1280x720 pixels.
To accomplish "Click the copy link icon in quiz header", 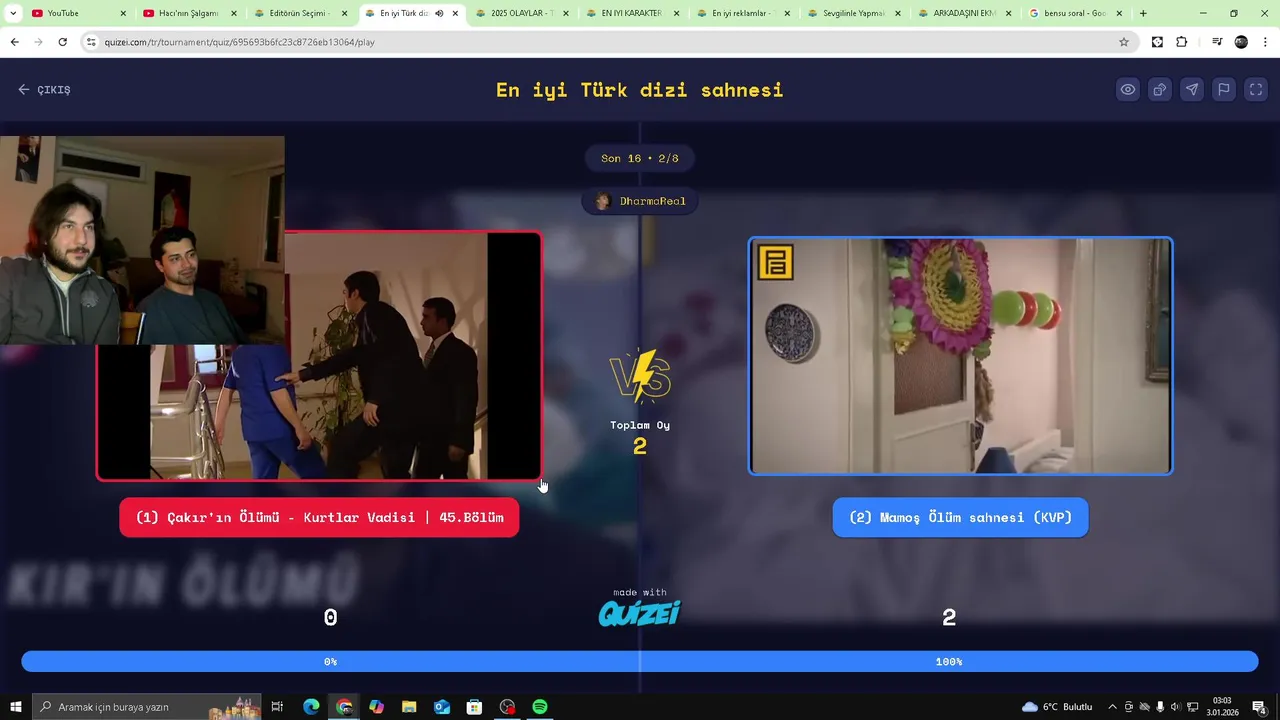I will pyautogui.click(x=1160, y=89).
